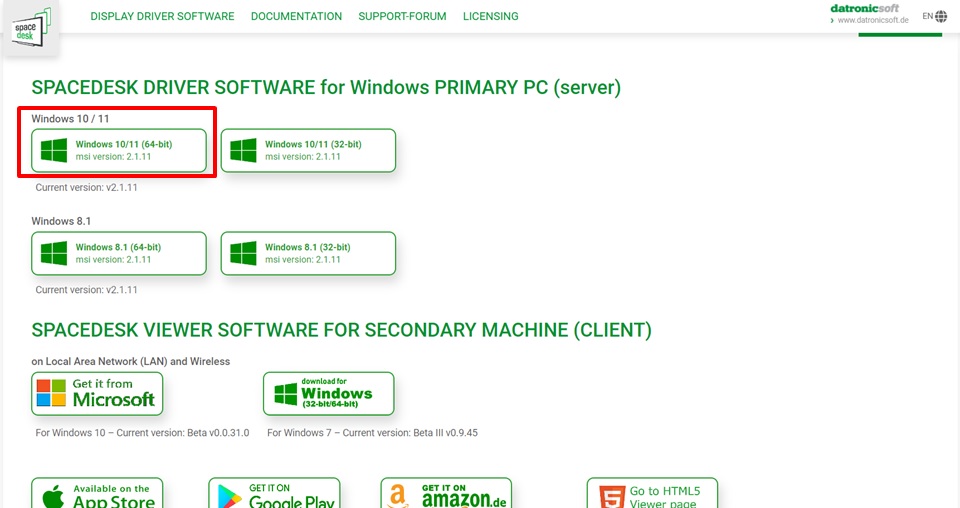Click the colorful Microsoft logo icon

[51, 393]
